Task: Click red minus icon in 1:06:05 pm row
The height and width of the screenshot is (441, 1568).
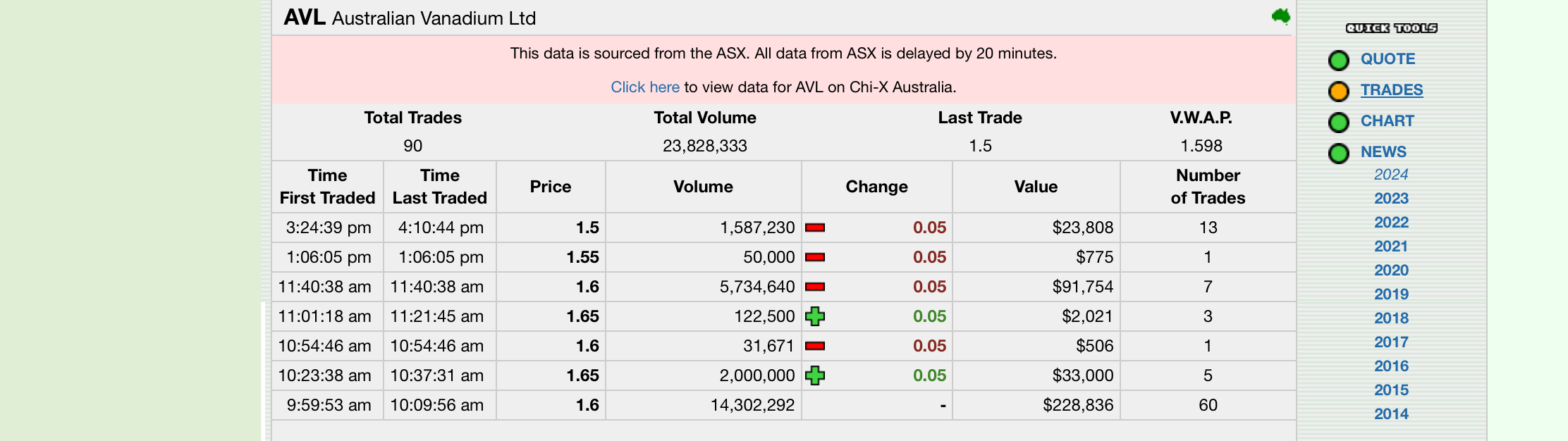Action: (815, 257)
